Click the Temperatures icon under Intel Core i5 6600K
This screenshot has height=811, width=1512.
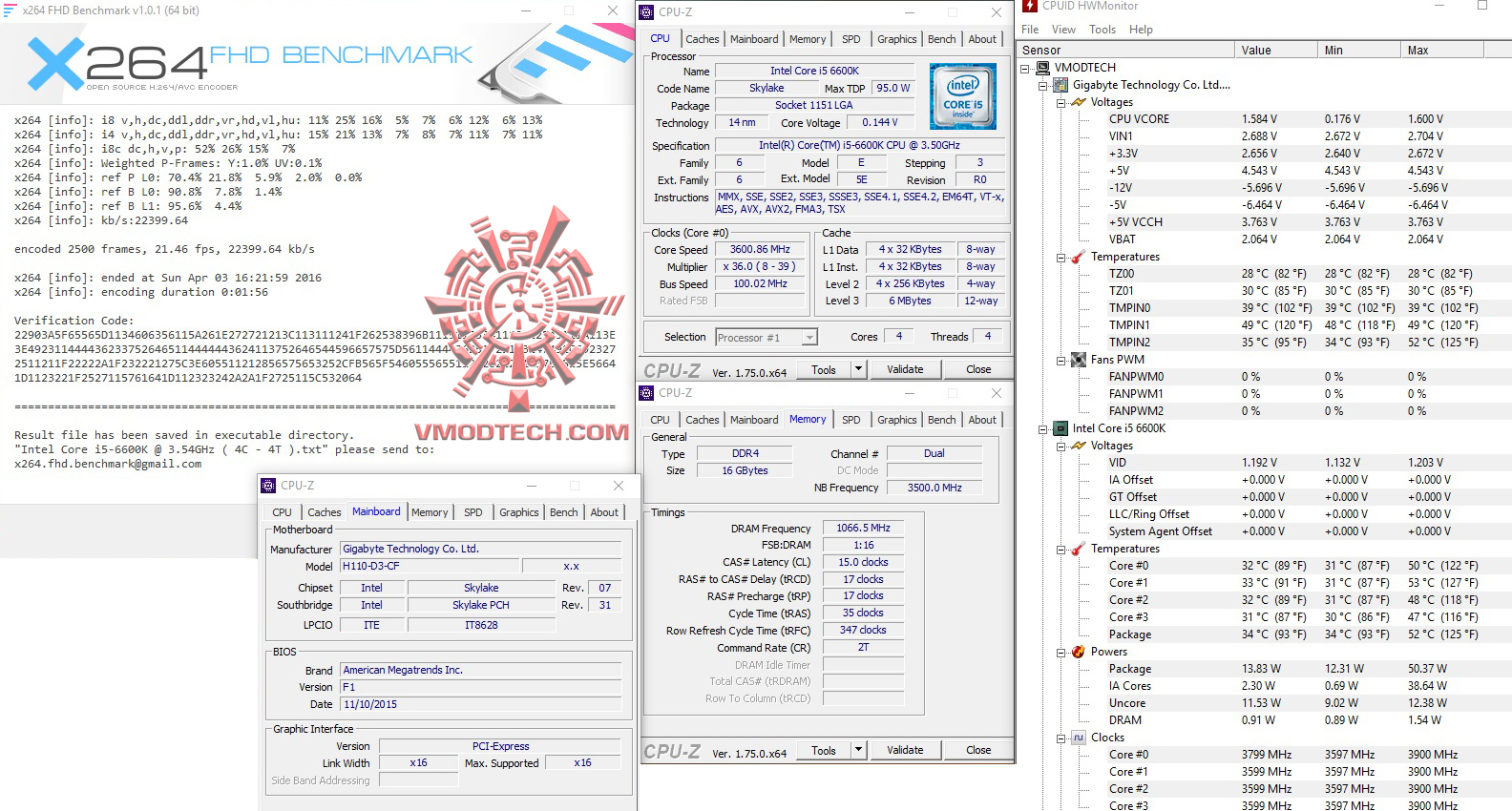[1079, 549]
